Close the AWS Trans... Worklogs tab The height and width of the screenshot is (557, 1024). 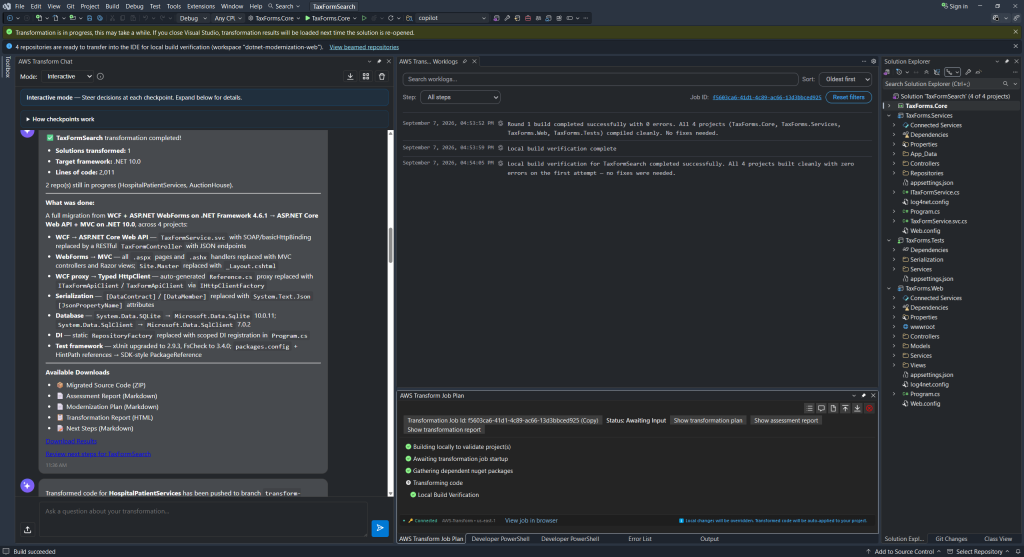pyautogui.click(x=474, y=61)
